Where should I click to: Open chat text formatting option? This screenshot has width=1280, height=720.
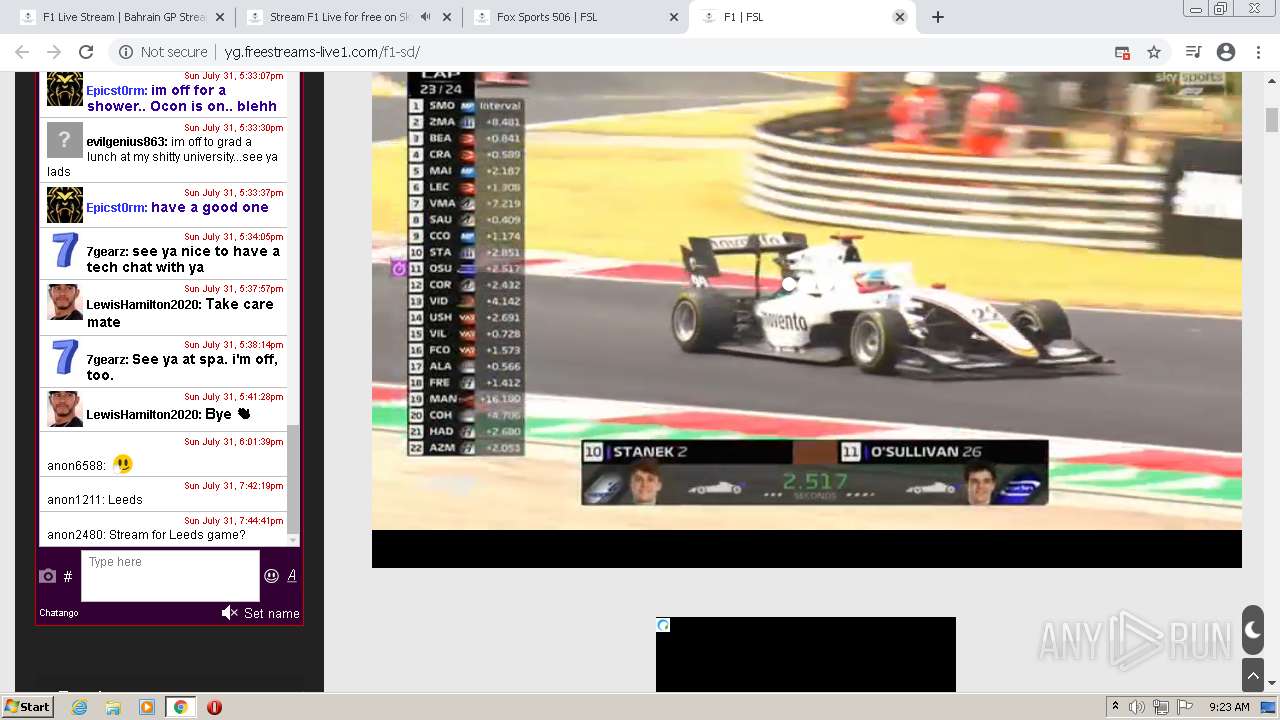pyautogui.click(x=292, y=576)
